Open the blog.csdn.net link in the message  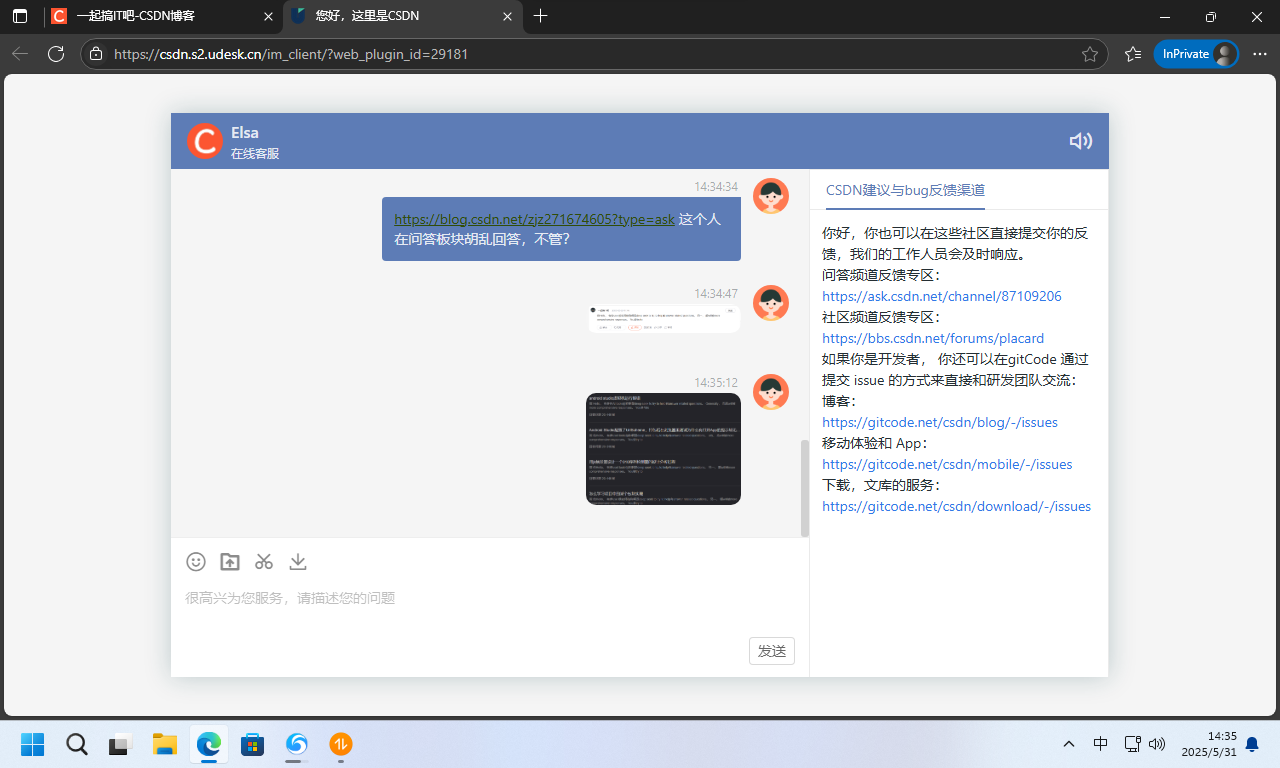point(534,219)
